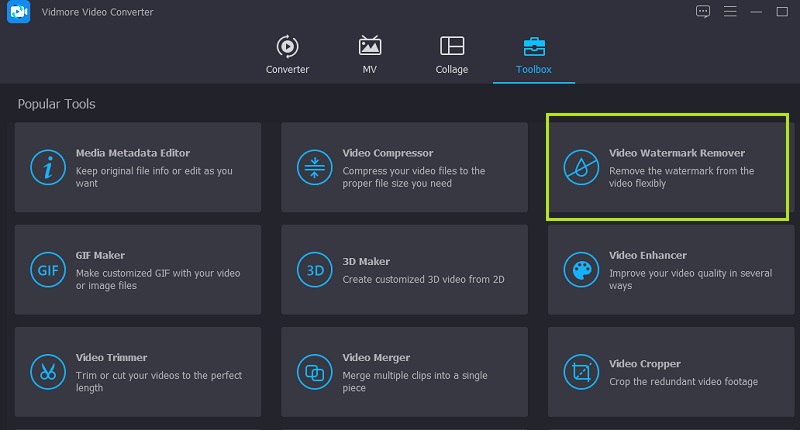Open the feedback chat icon in title bar
Image resolution: width=800 pixels, height=430 pixels.
point(702,12)
